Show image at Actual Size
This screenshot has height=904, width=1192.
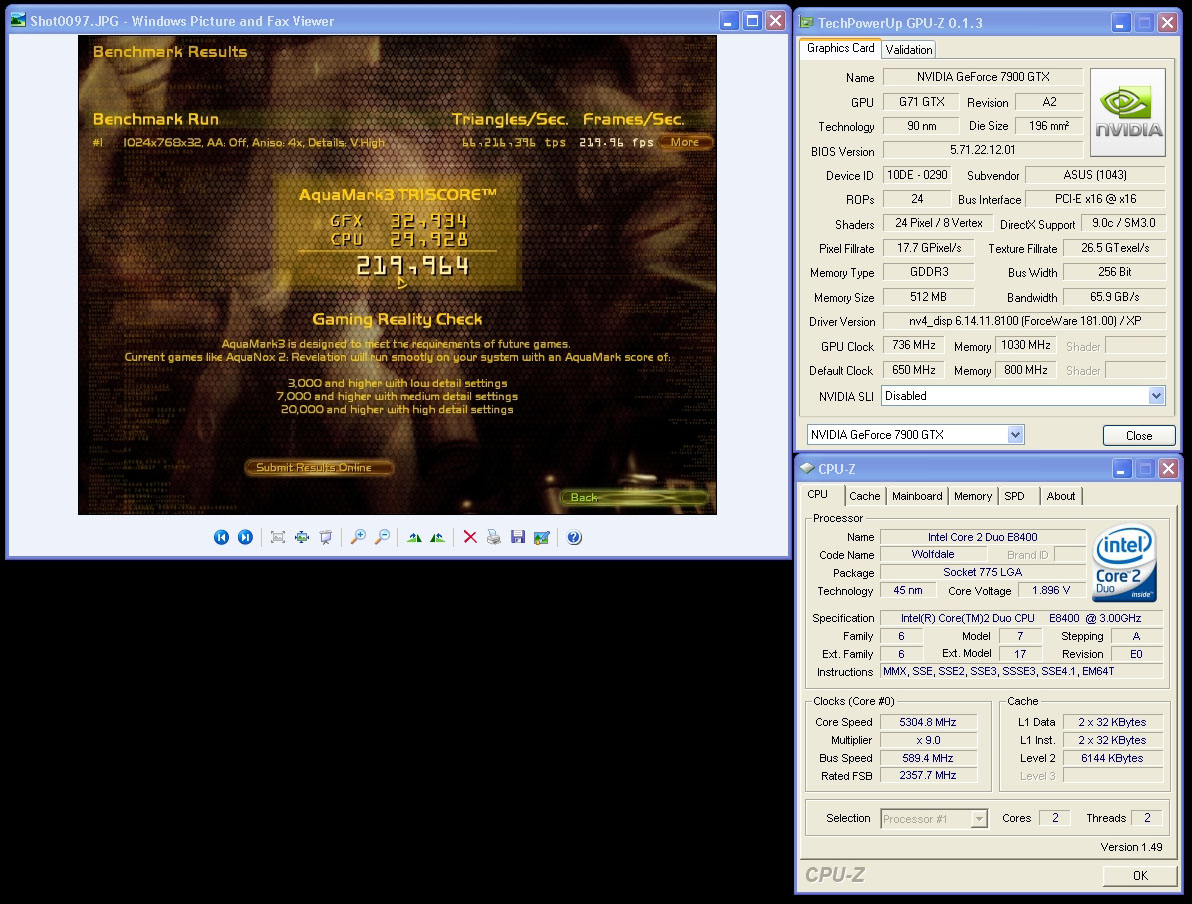[x=302, y=538]
